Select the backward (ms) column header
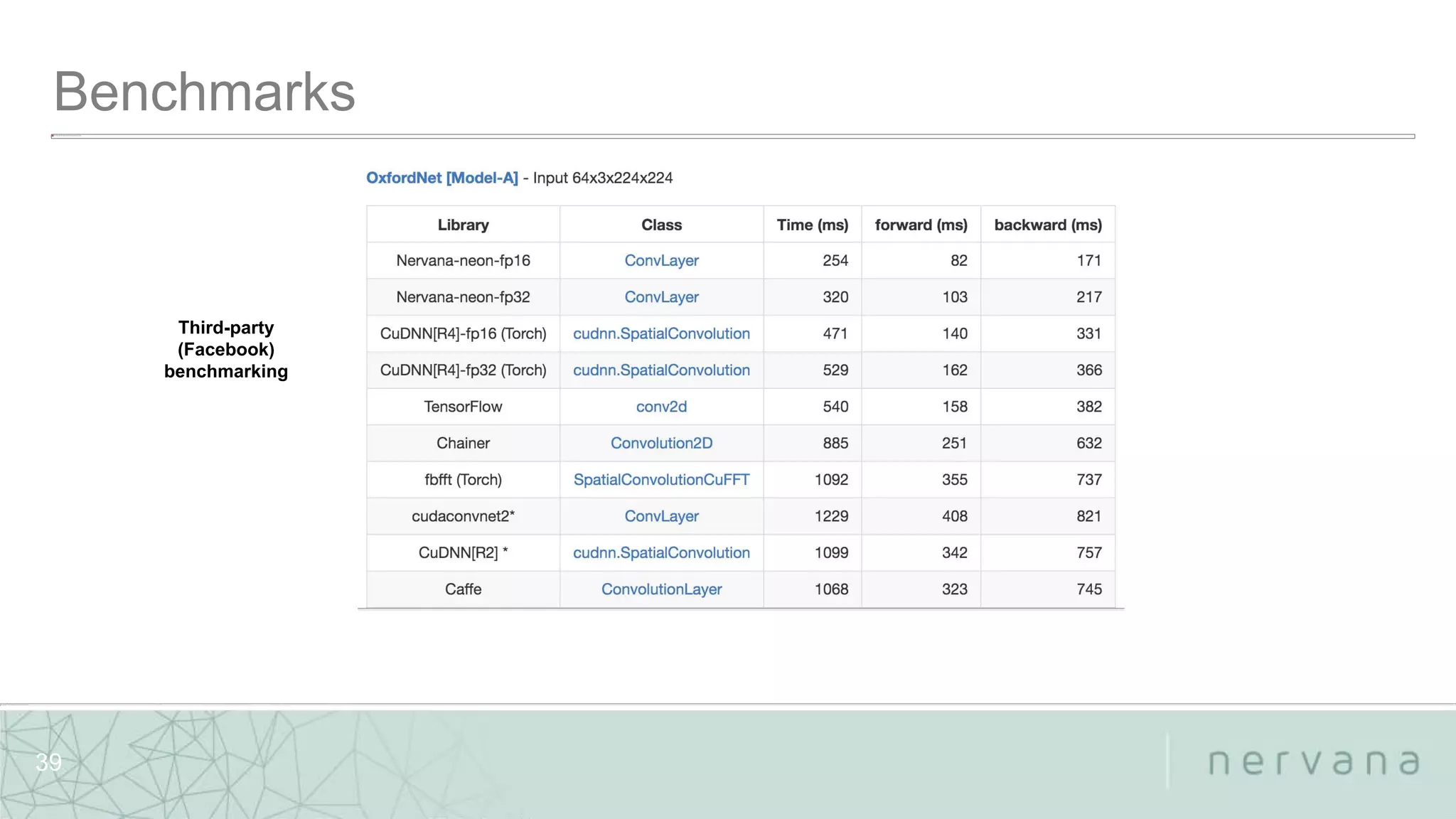The image size is (1456, 819). (x=1048, y=225)
